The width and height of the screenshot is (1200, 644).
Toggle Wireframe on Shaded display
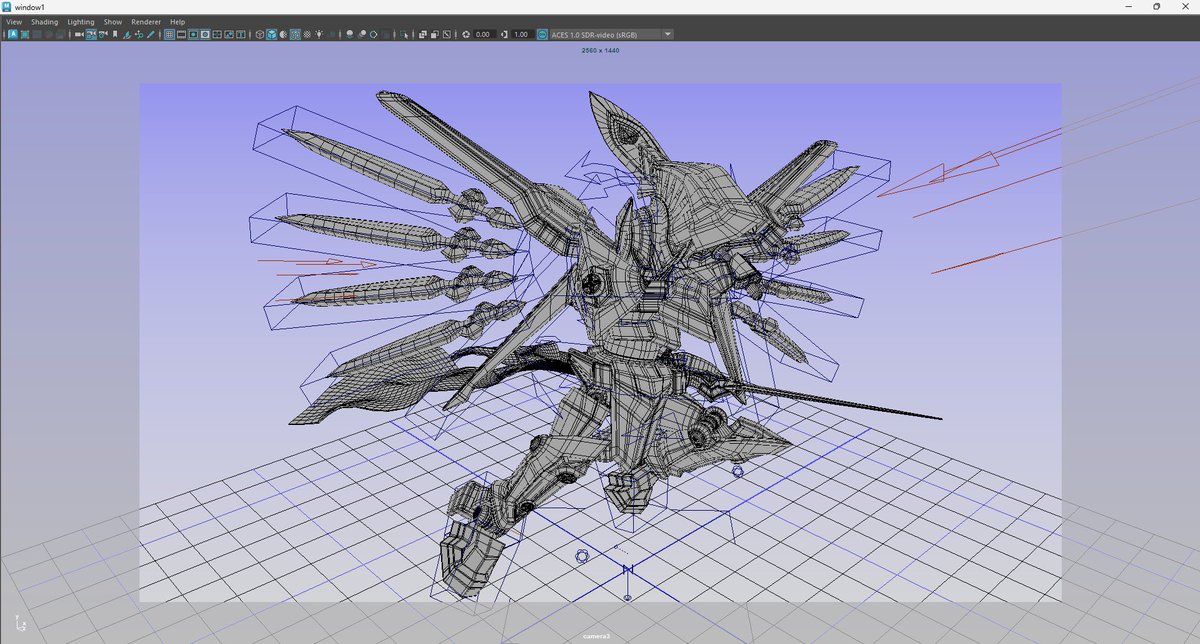295,34
